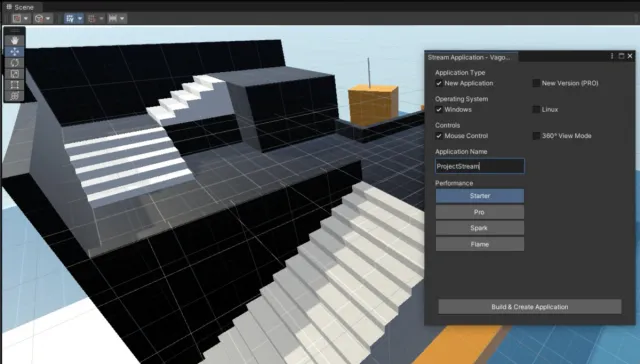This screenshot has height=364, width=640.
Task: Click the Performance section label
Action: [454, 183]
